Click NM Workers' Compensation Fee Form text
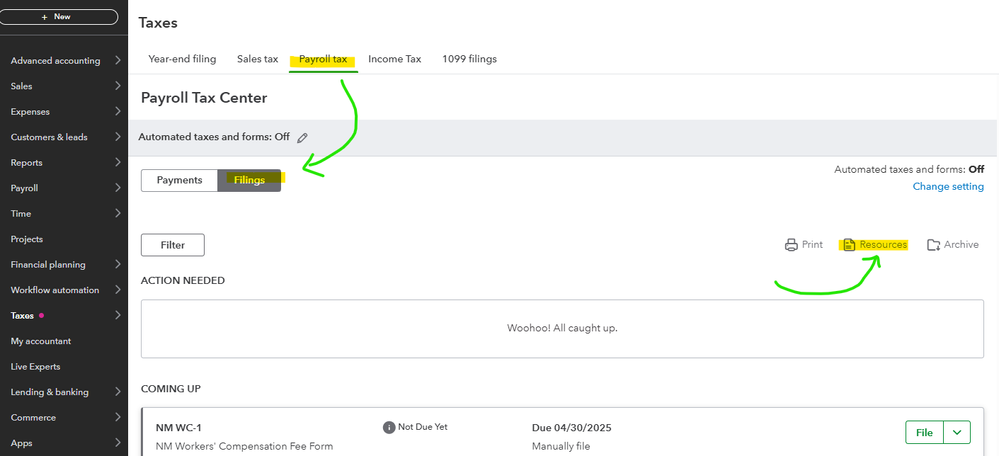 pyautogui.click(x=244, y=446)
